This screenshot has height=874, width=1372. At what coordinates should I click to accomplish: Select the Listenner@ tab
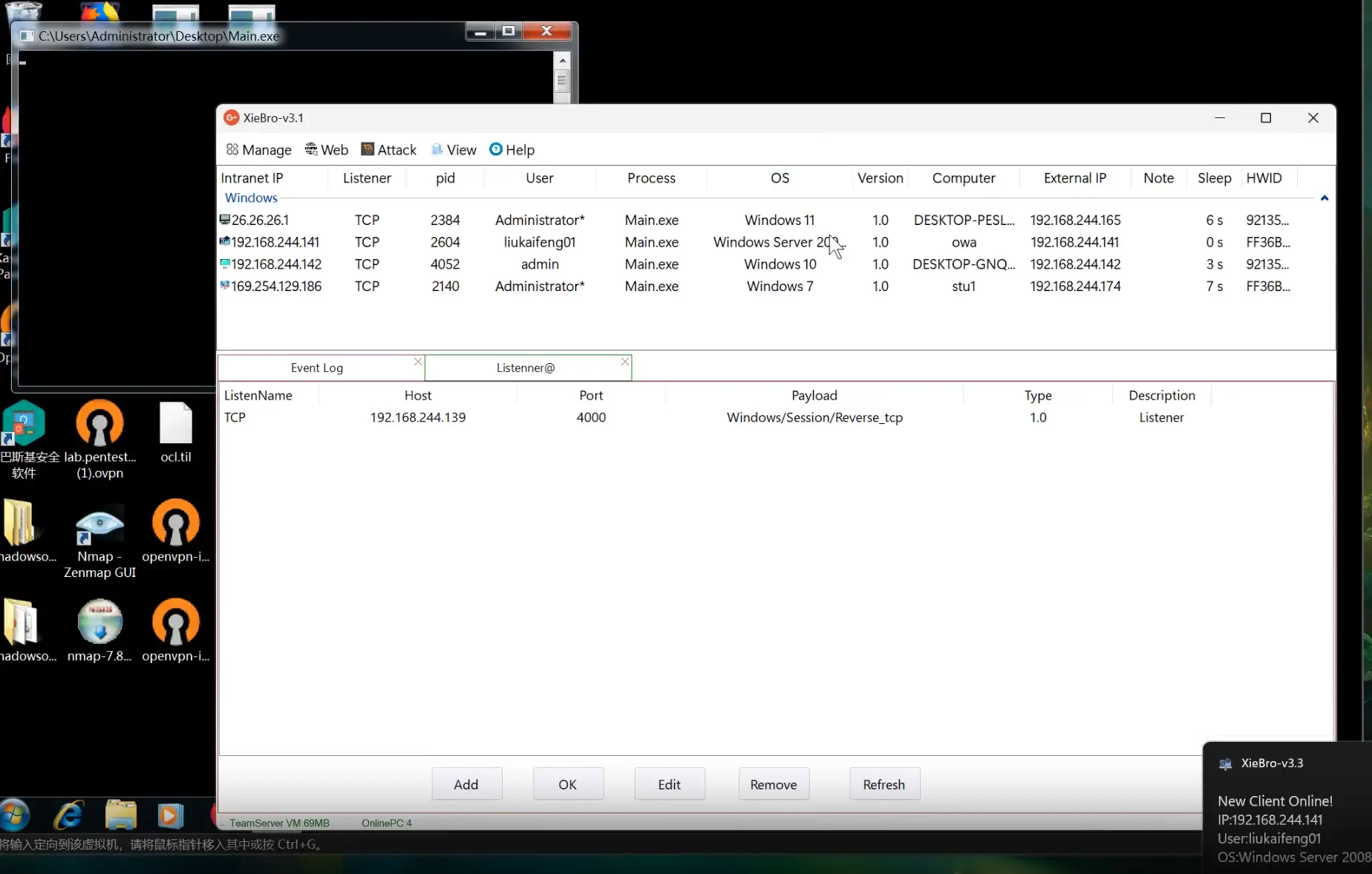point(526,368)
